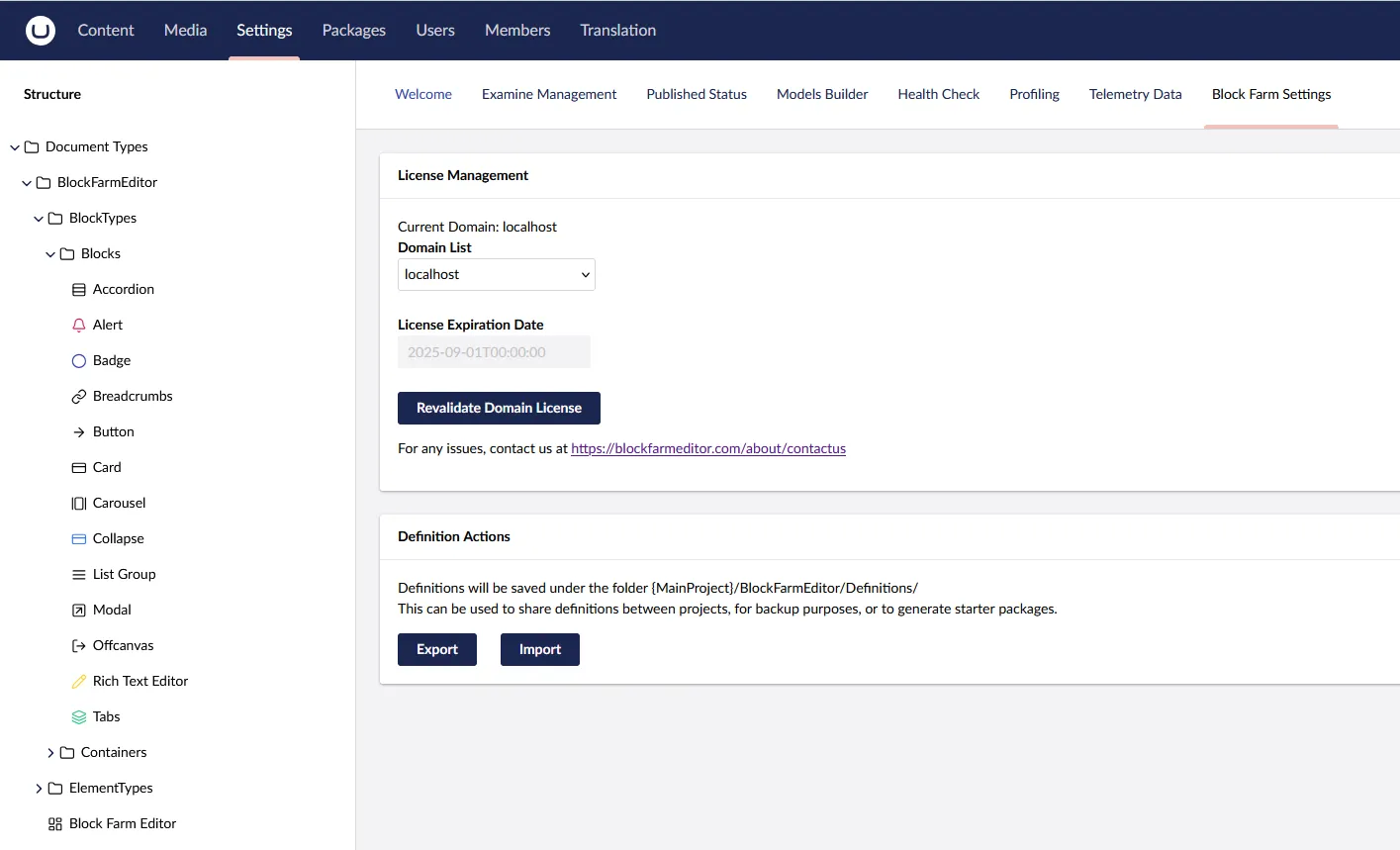This screenshot has width=1400, height=850.
Task: Click the Accordion block icon
Action: [x=79, y=290]
